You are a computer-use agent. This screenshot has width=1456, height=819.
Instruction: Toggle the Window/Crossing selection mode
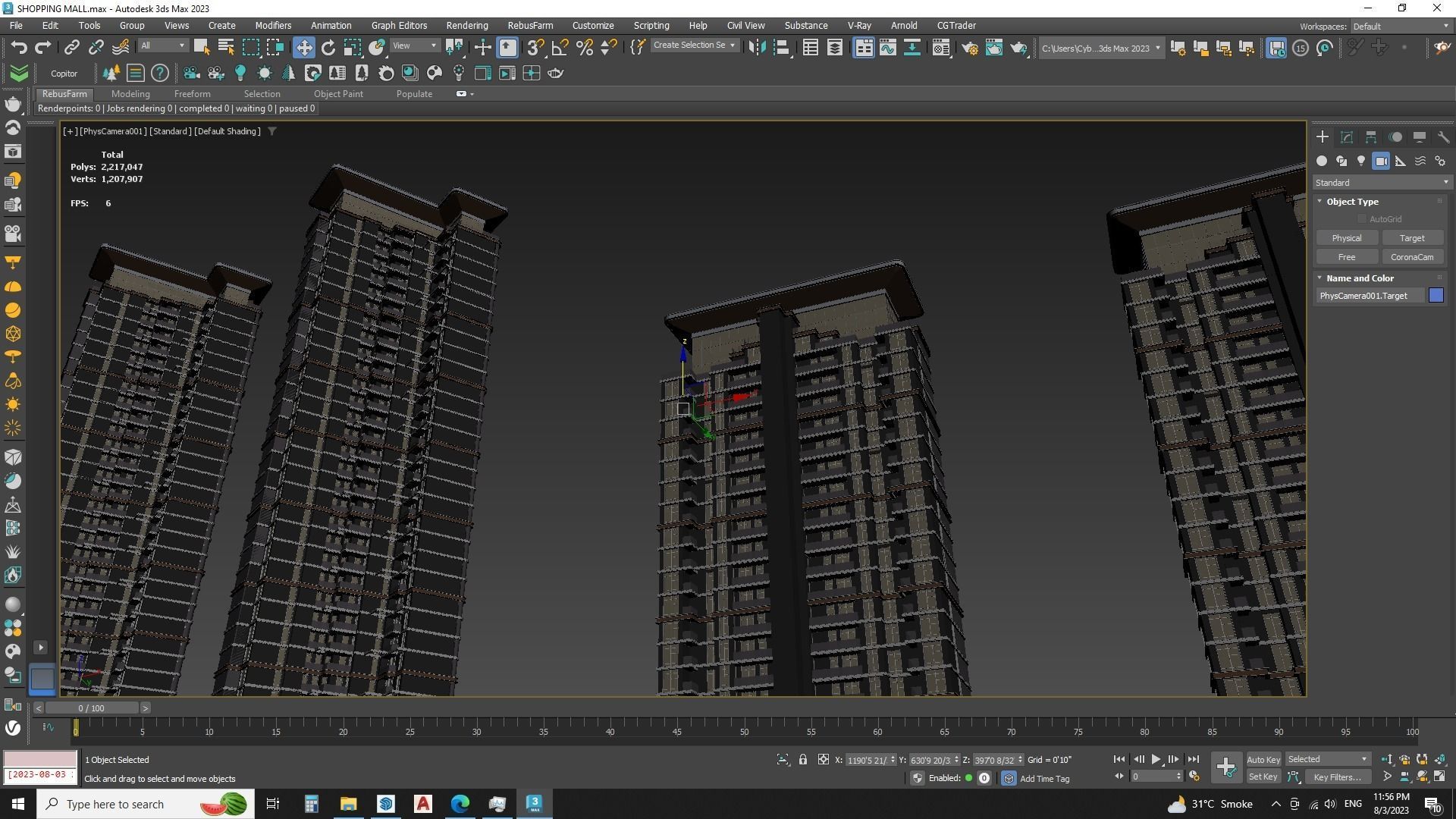tap(275, 48)
